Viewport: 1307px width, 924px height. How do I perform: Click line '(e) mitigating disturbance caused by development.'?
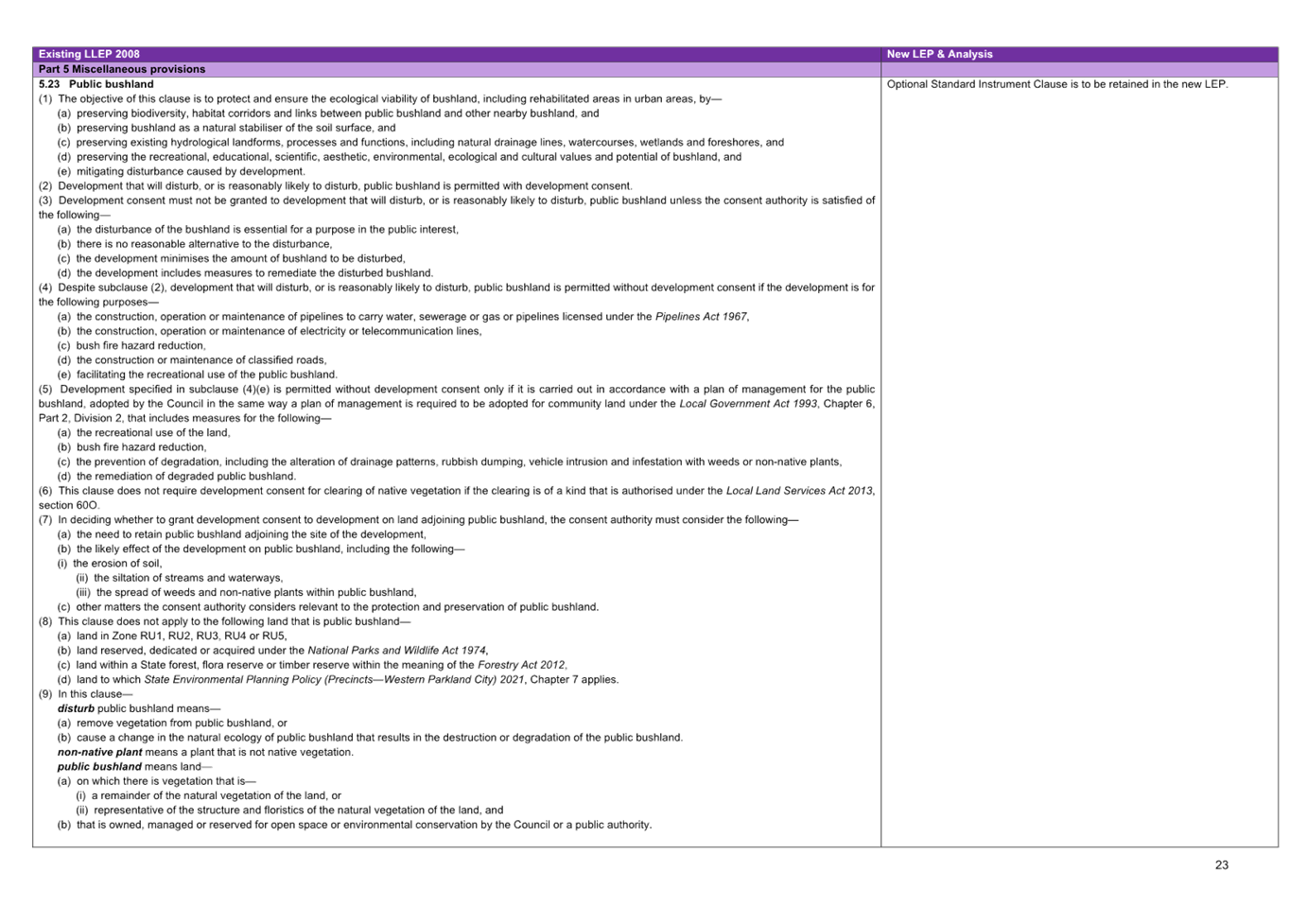point(181,171)
